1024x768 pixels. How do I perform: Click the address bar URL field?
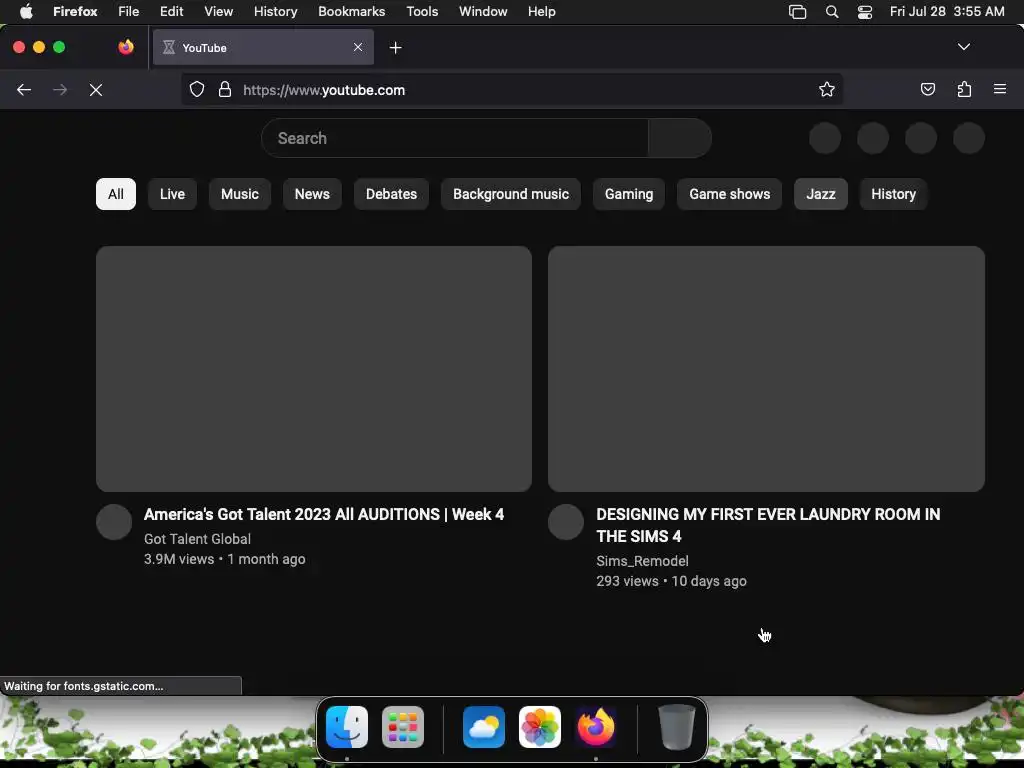coord(513,89)
